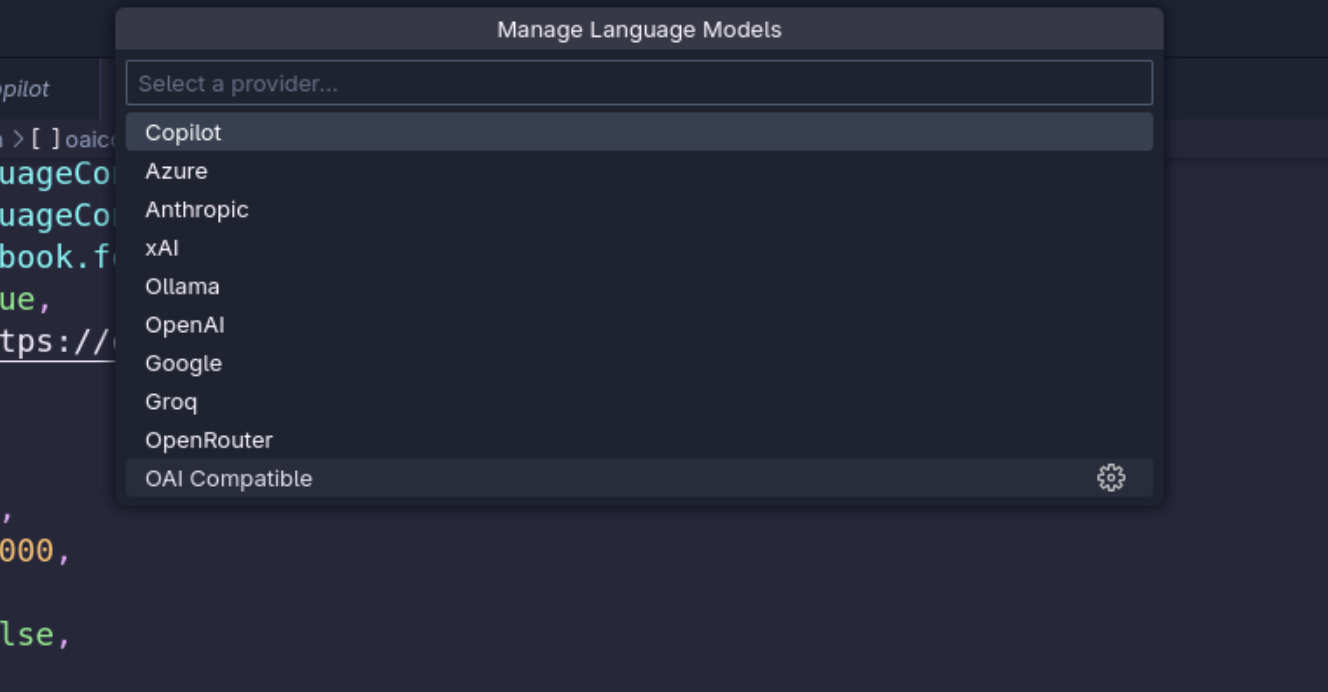This screenshot has height=692, width=1328.
Task: Open settings gear for OAI Compatible provider
Action: (1110, 478)
